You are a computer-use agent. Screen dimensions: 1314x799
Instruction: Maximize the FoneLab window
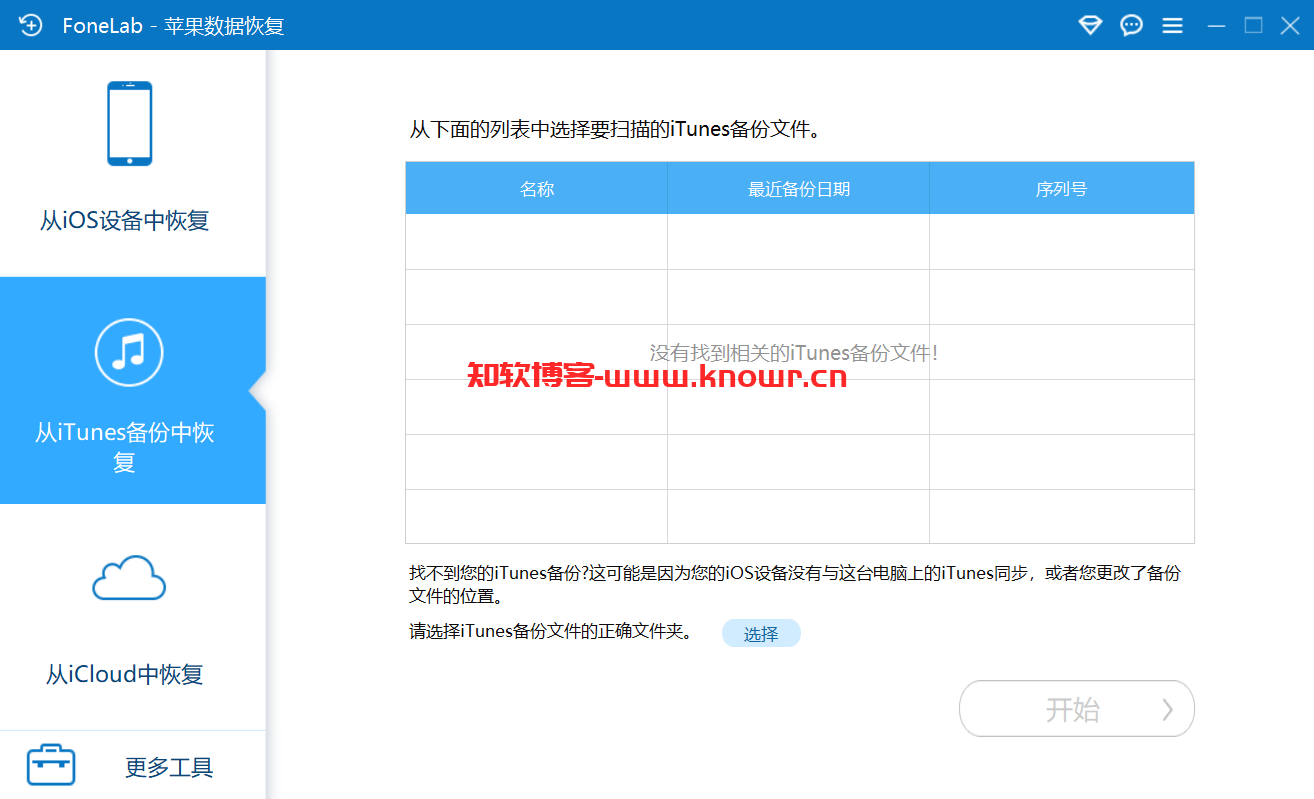[x=1253, y=25]
